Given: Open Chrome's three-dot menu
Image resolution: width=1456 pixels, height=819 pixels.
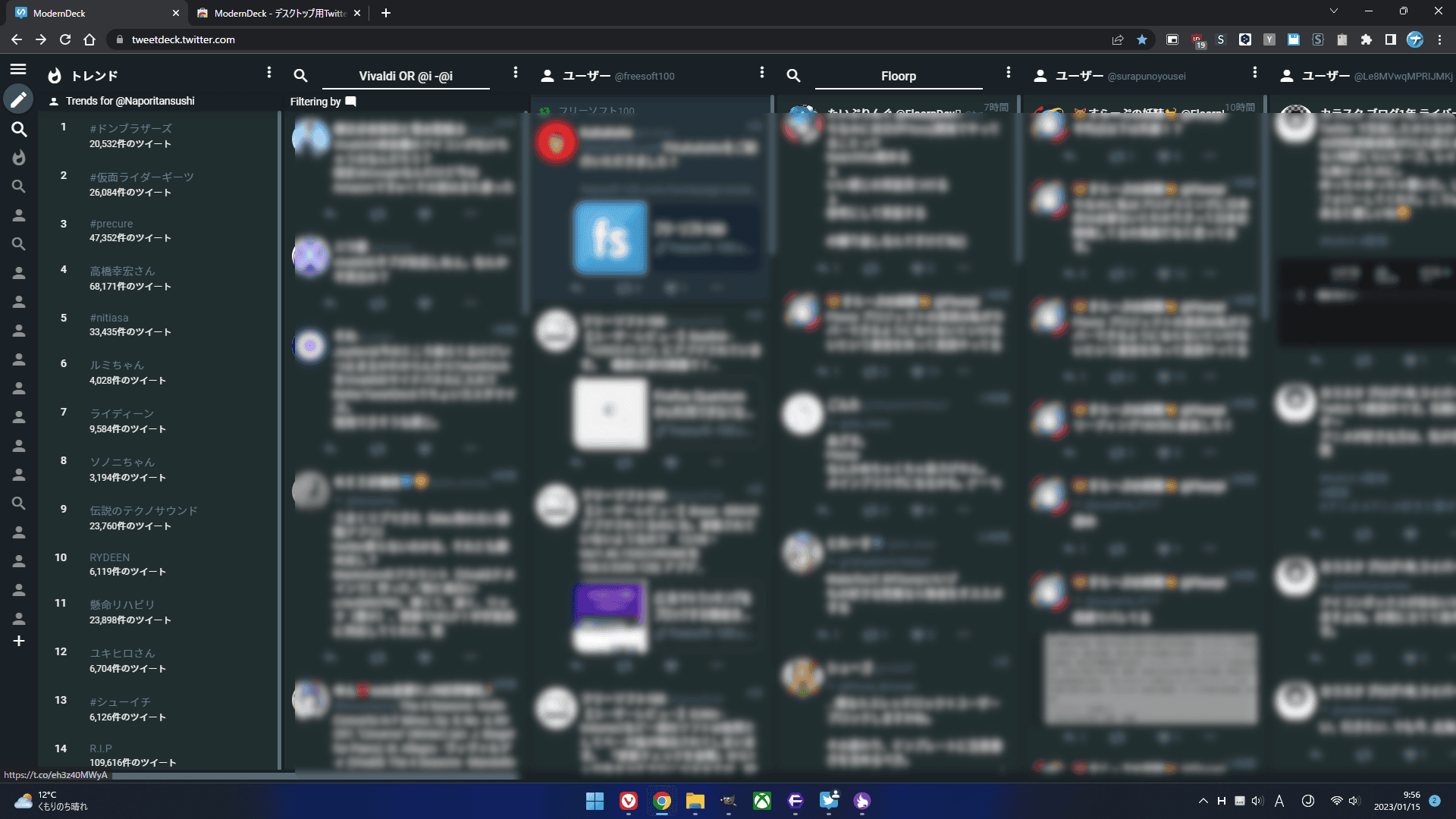Looking at the screenshot, I should (1439, 39).
